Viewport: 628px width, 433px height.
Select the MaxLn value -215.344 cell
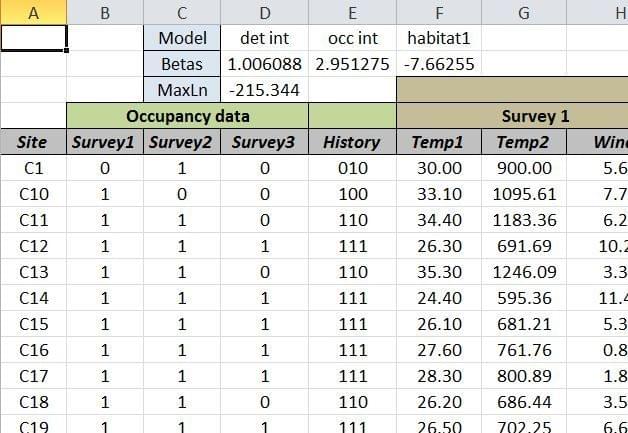pyautogui.click(x=264, y=91)
